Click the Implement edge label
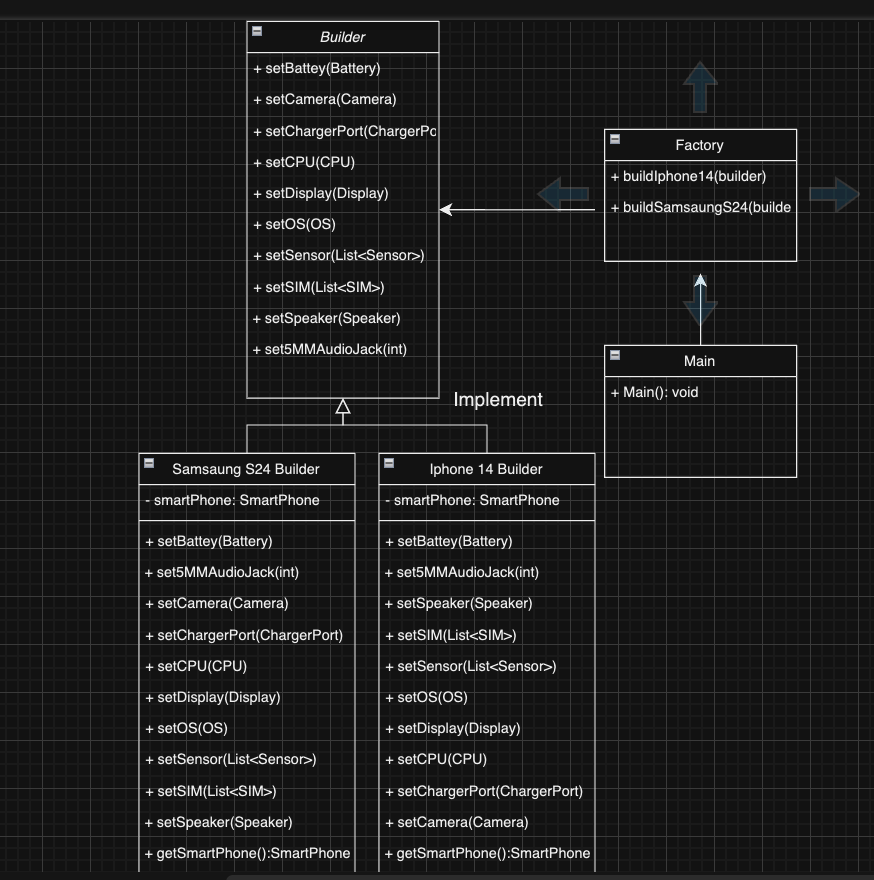 coord(498,399)
